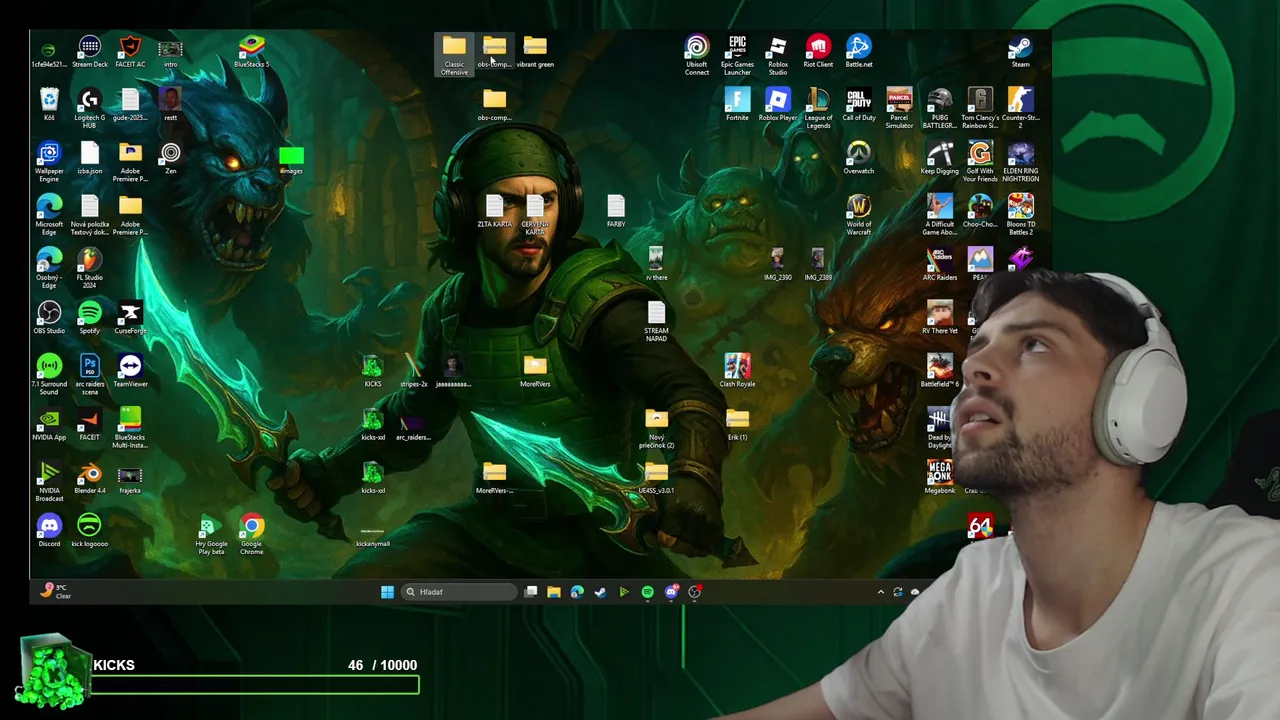This screenshot has width=1280, height=720.
Task: Open the Logitech G HUB shortcut
Action: tap(90, 109)
